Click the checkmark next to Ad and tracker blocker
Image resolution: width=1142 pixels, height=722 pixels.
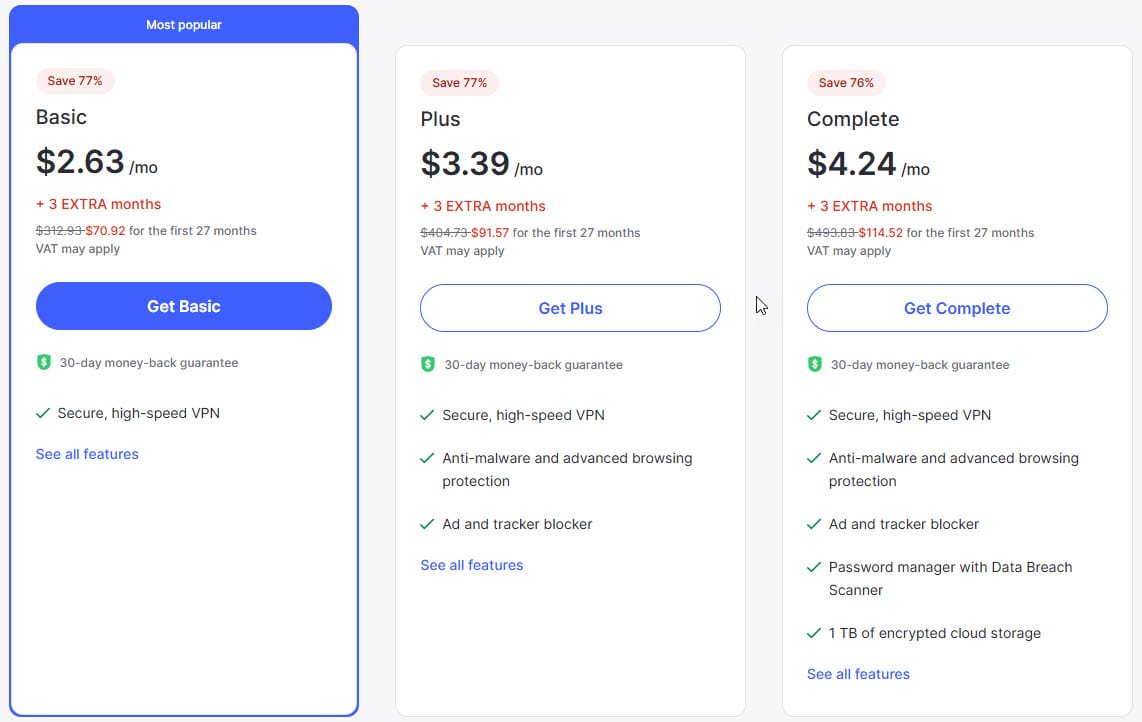pyautogui.click(x=427, y=524)
